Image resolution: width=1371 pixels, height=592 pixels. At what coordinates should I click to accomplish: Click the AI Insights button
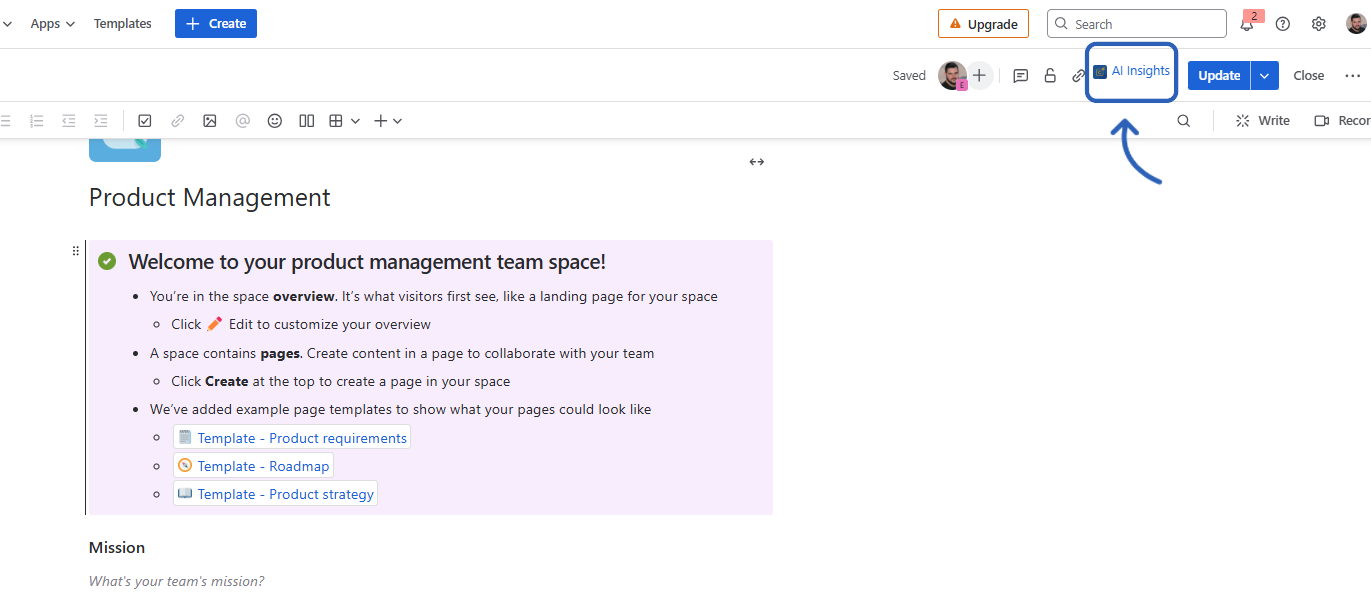1131,72
